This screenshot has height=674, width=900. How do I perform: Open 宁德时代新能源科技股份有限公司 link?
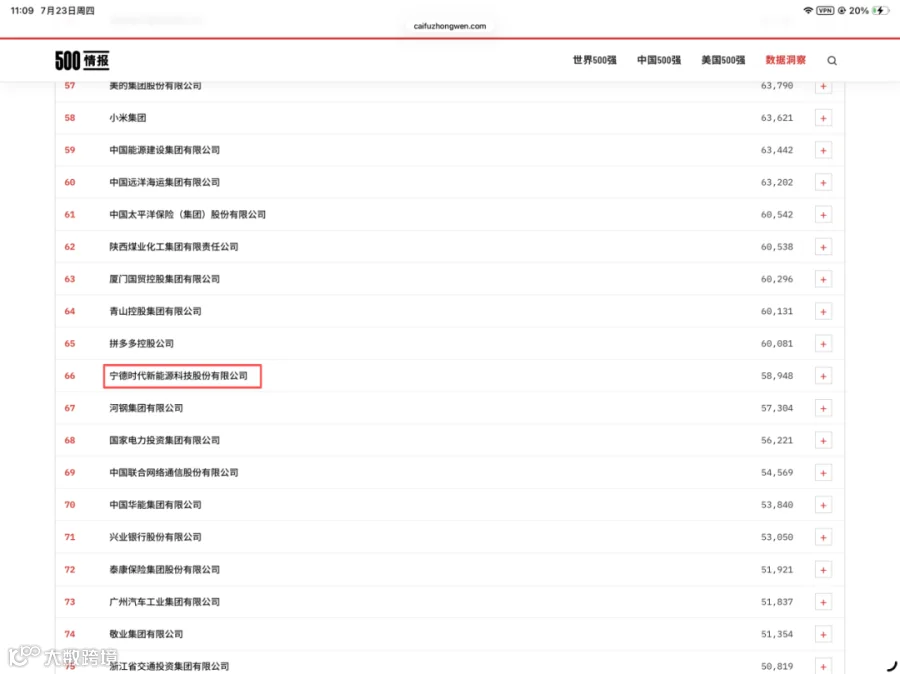(179, 375)
